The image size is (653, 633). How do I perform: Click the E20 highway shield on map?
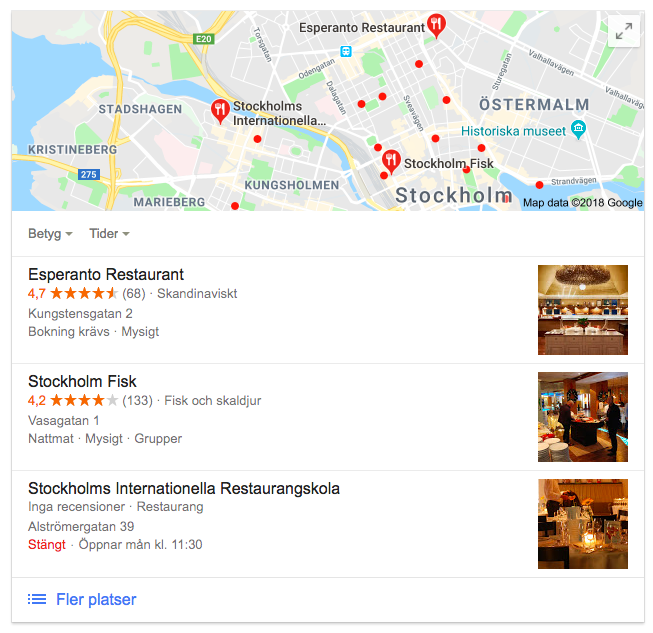[204, 39]
